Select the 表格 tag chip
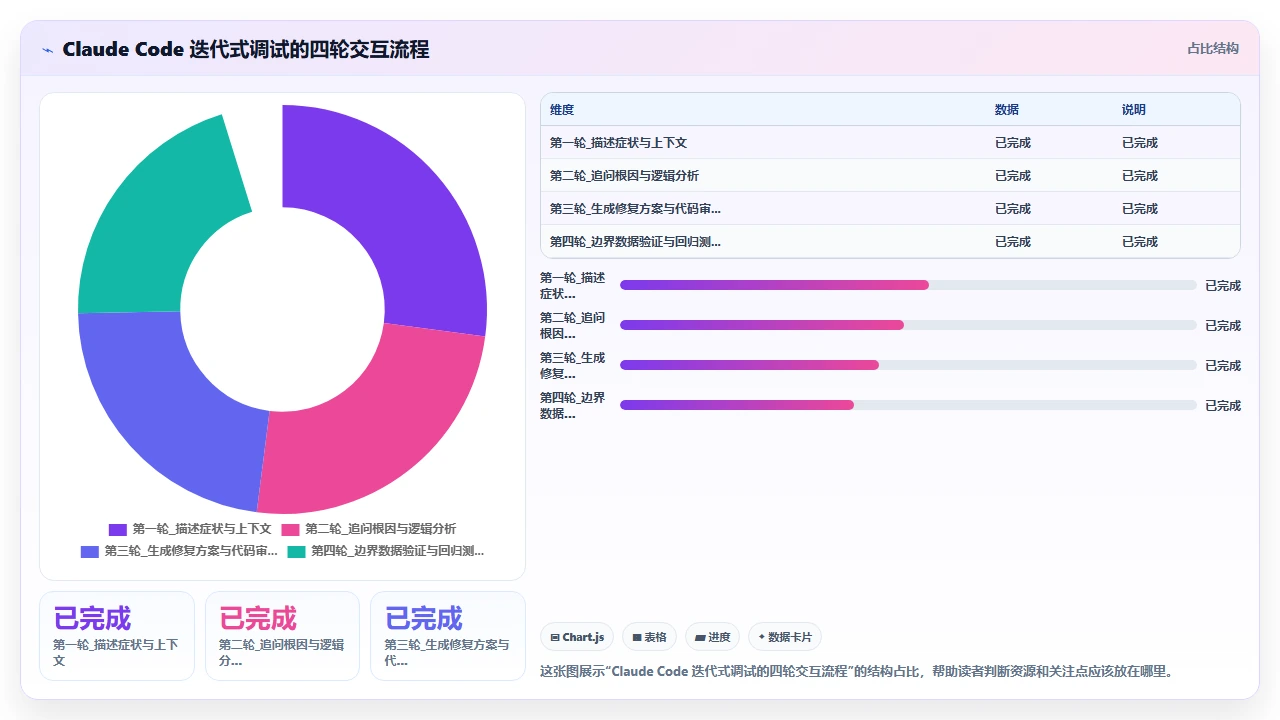 coord(649,637)
